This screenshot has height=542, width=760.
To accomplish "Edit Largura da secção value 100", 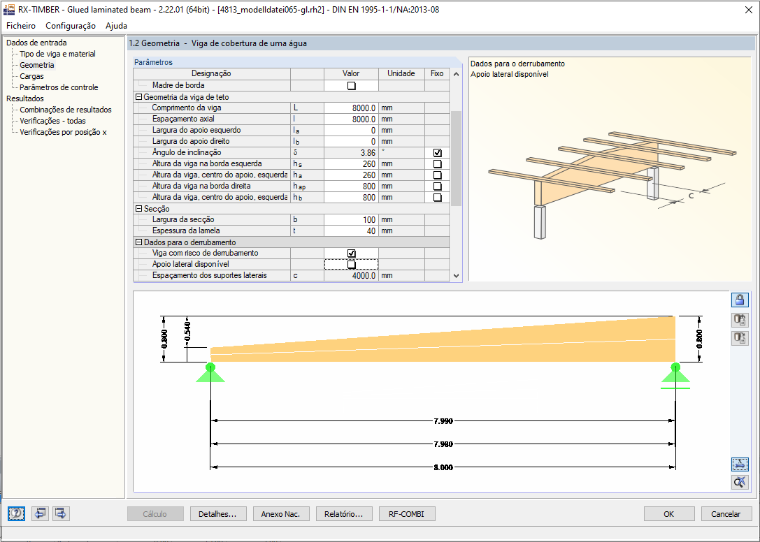I will [x=351, y=220].
